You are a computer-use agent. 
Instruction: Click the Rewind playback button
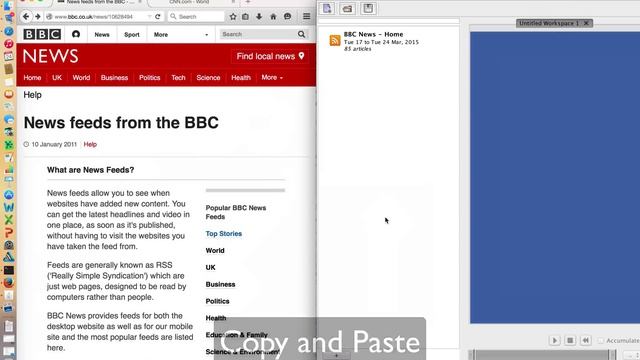[586, 340]
